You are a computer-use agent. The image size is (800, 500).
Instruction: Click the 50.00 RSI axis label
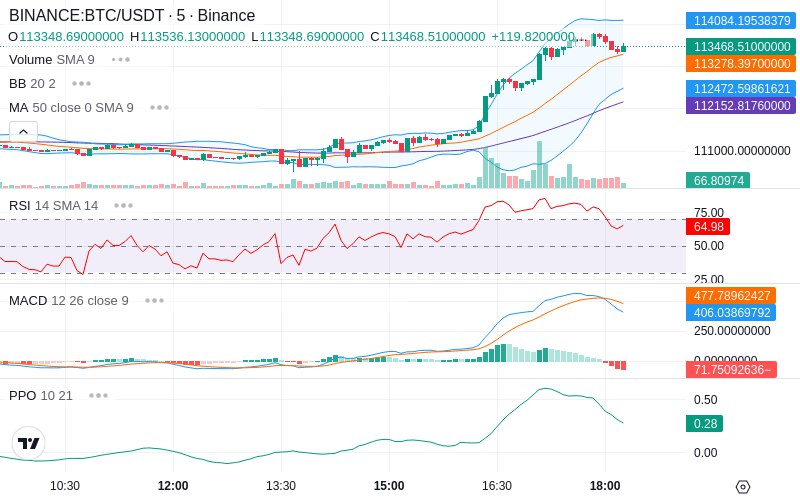tap(709, 246)
